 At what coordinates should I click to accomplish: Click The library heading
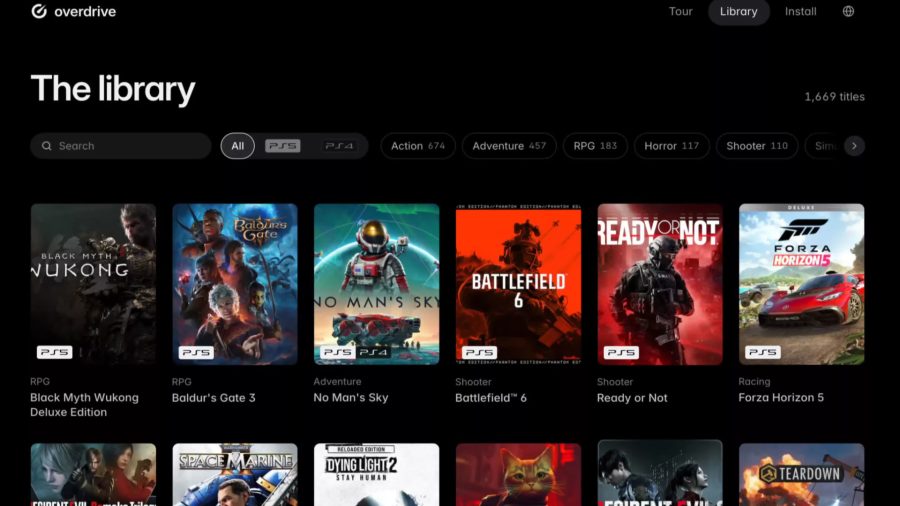(x=113, y=89)
